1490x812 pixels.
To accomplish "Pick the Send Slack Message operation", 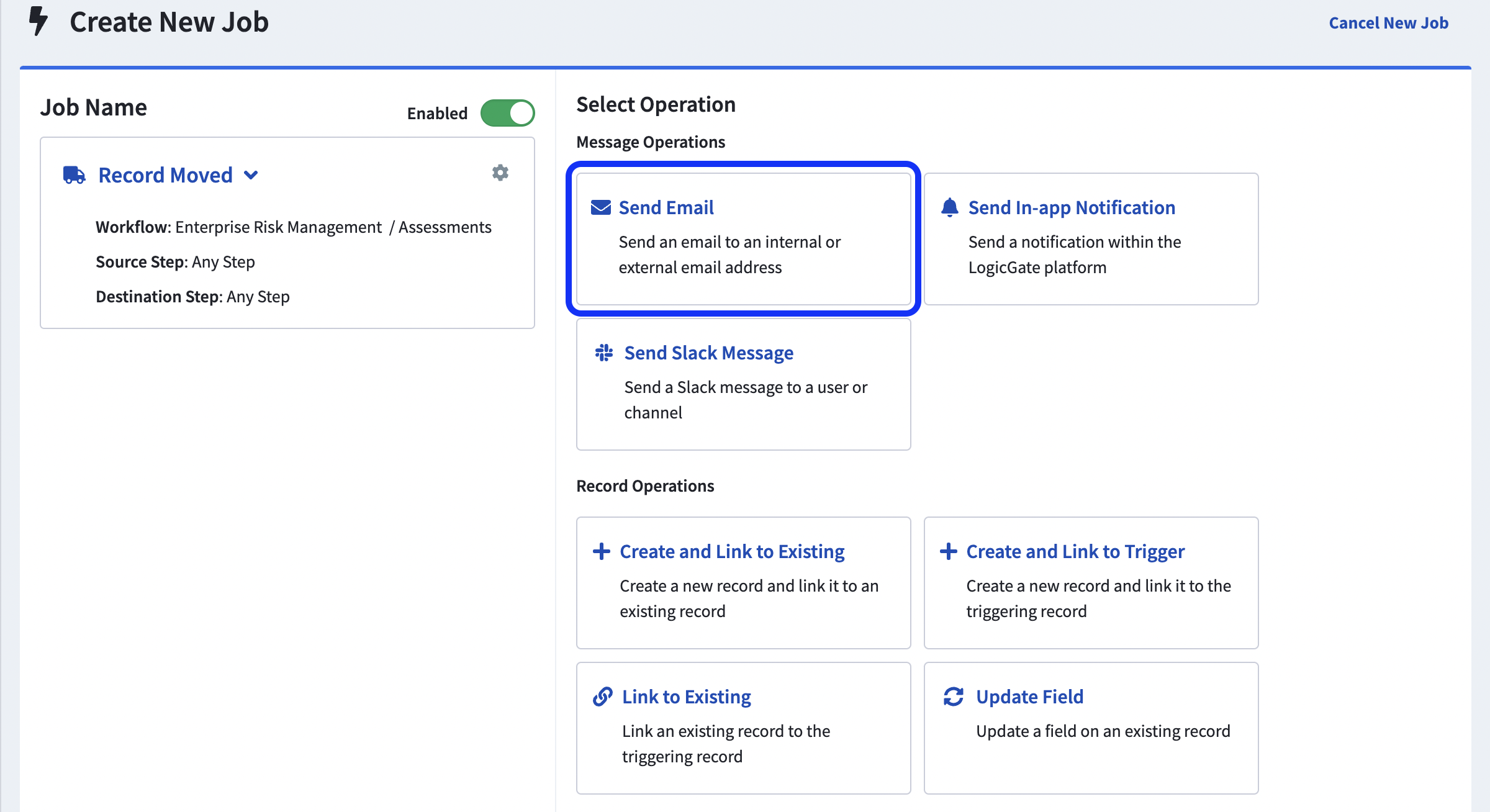I will [x=709, y=353].
